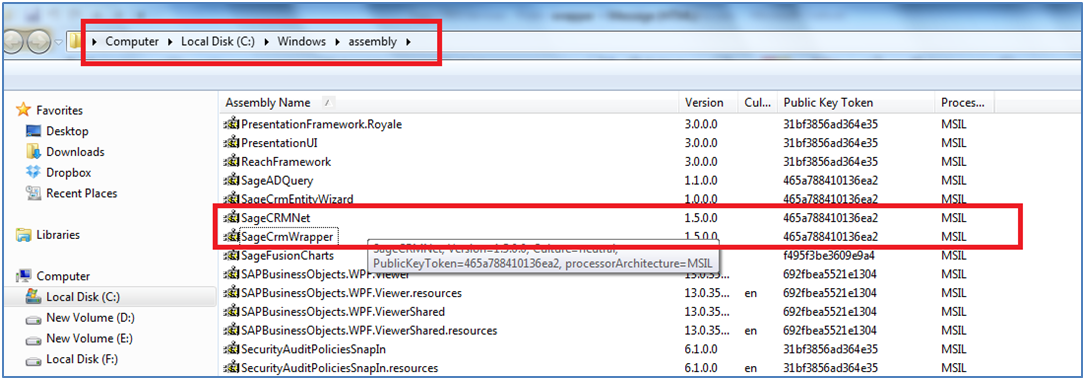Click the Recent Places icon

point(33,193)
